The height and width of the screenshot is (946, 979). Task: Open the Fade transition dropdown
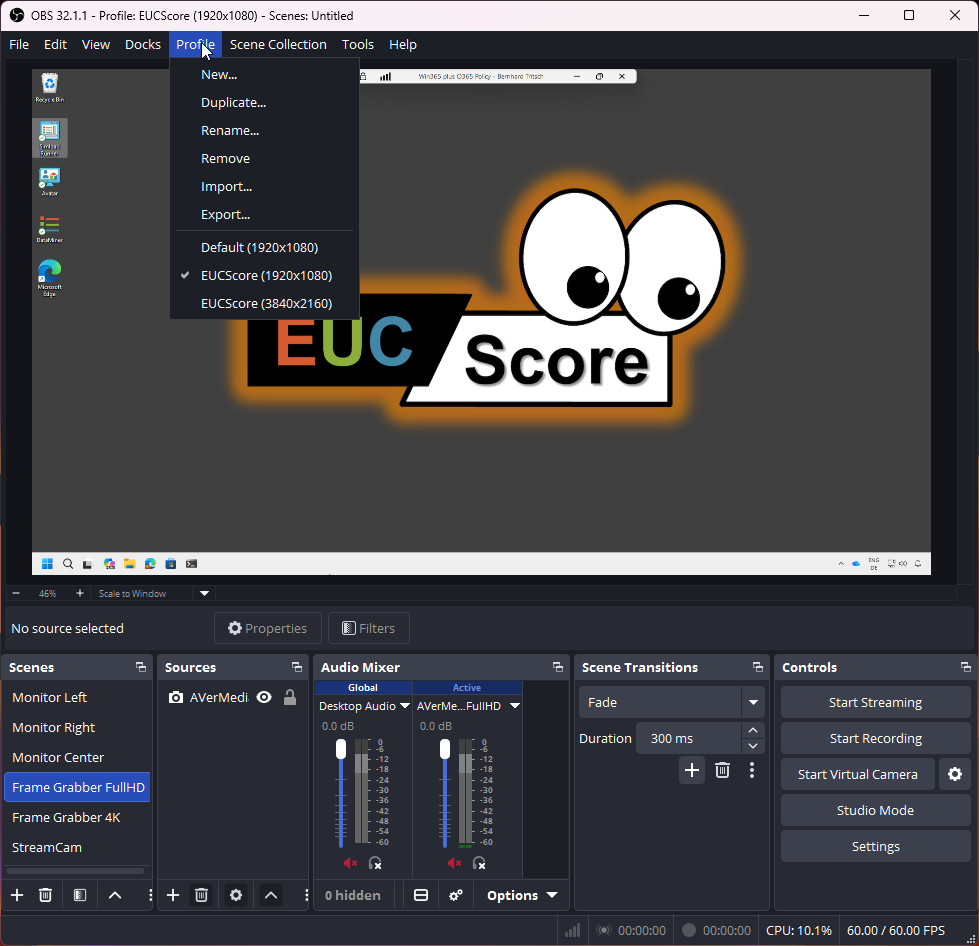(x=671, y=702)
